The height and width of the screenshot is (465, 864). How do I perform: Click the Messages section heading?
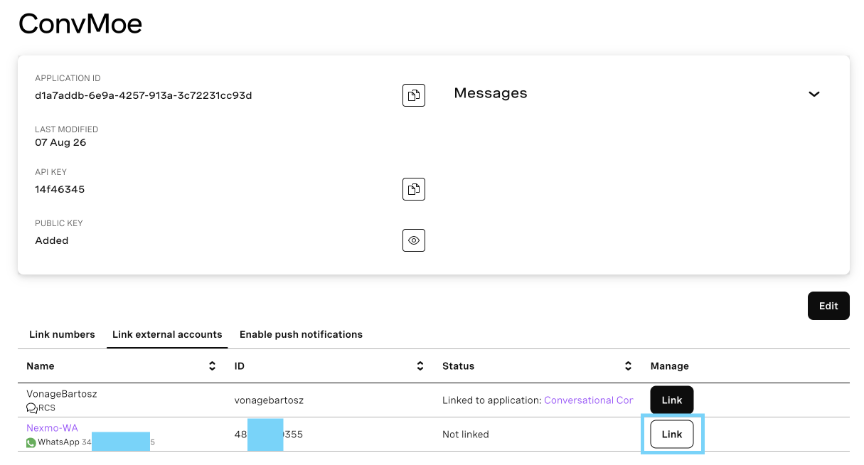click(x=490, y=93)
